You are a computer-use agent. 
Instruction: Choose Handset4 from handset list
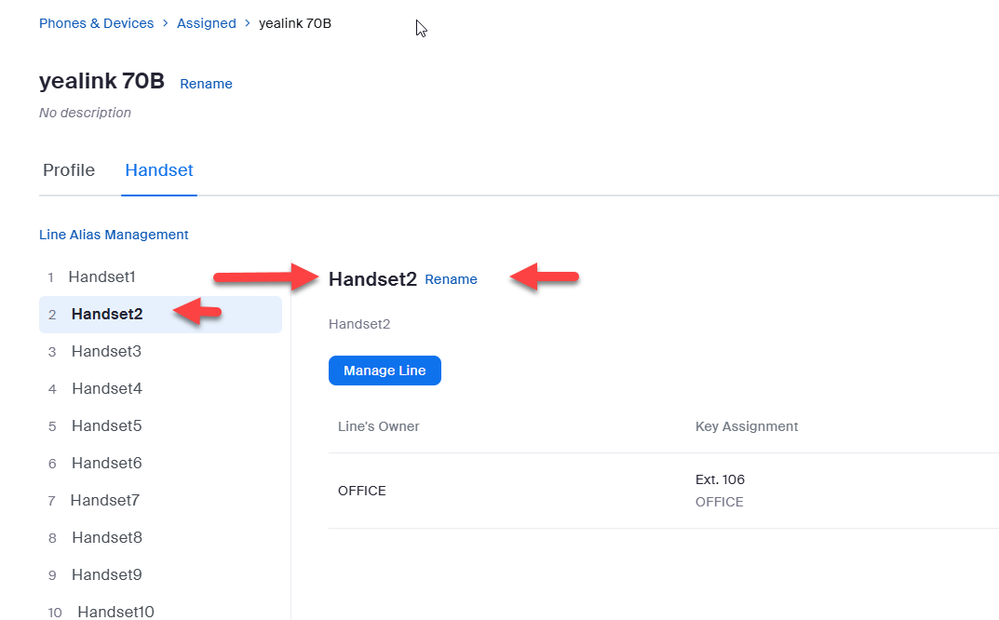pyautogui.click(x=106, y=388)
